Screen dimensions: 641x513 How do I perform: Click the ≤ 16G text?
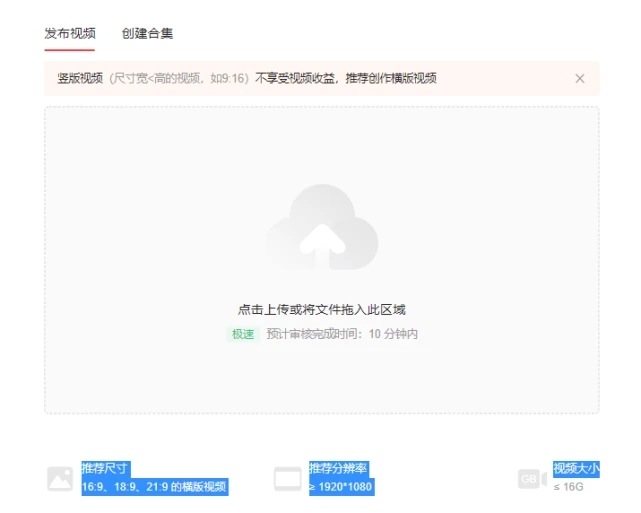[x=568, y=487]
